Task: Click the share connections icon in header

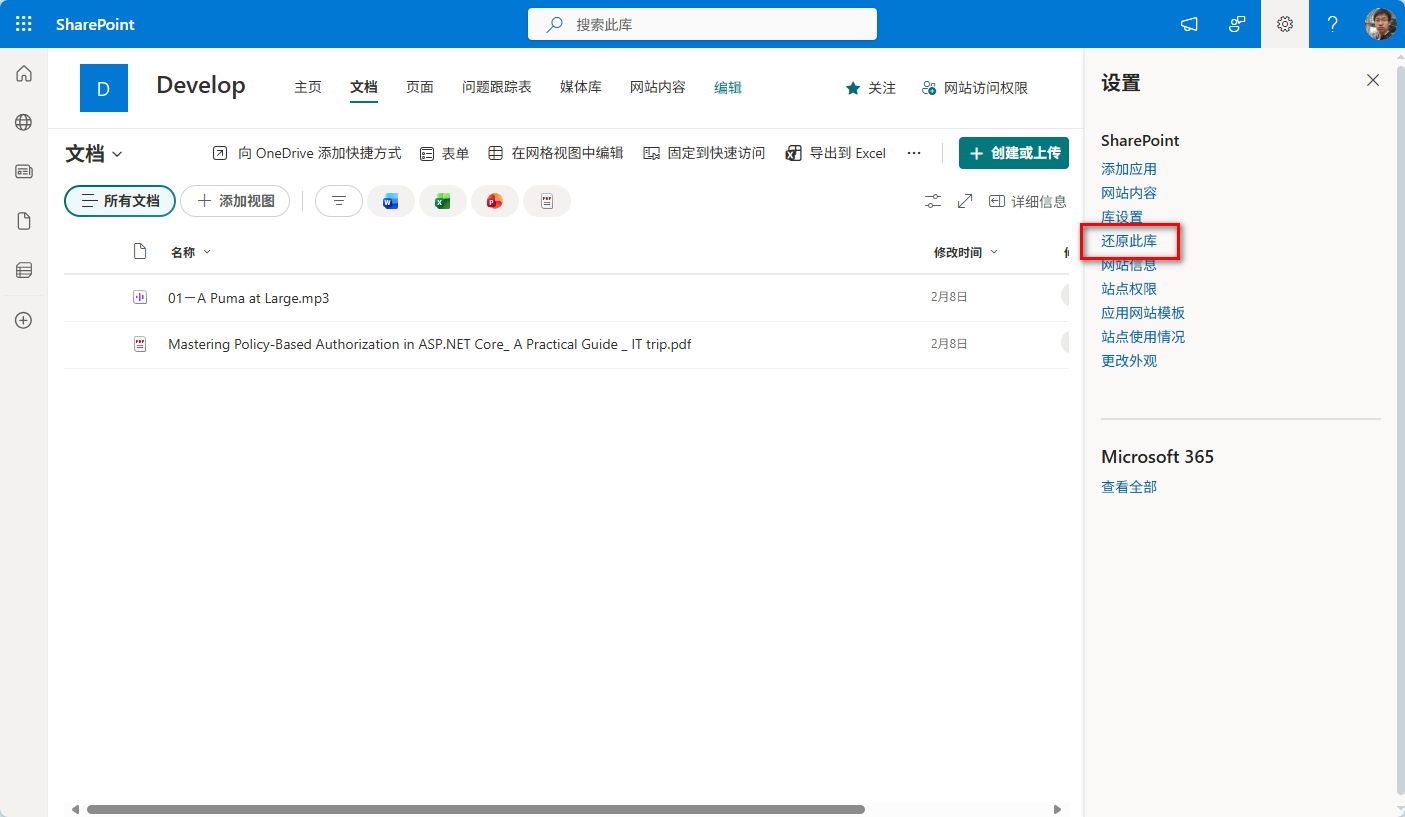Action: tap(1237, 24)
